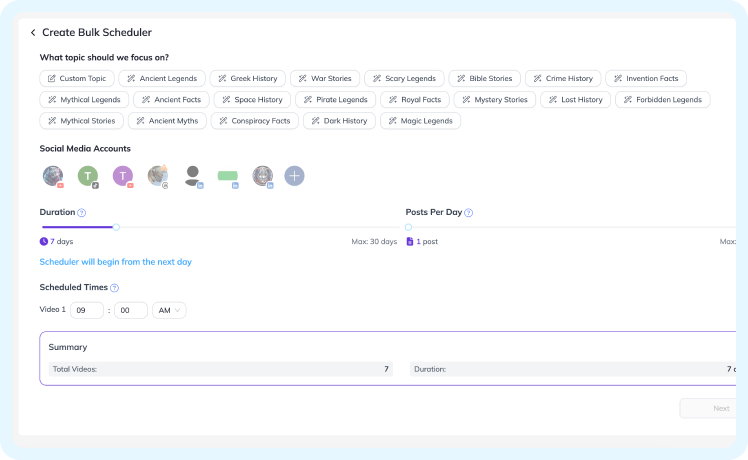Image resolution: width=748 pixels, height=460 pixels.
Task: Select the Conspiracy Facts topic chip
Action: [x=253, y=121]
